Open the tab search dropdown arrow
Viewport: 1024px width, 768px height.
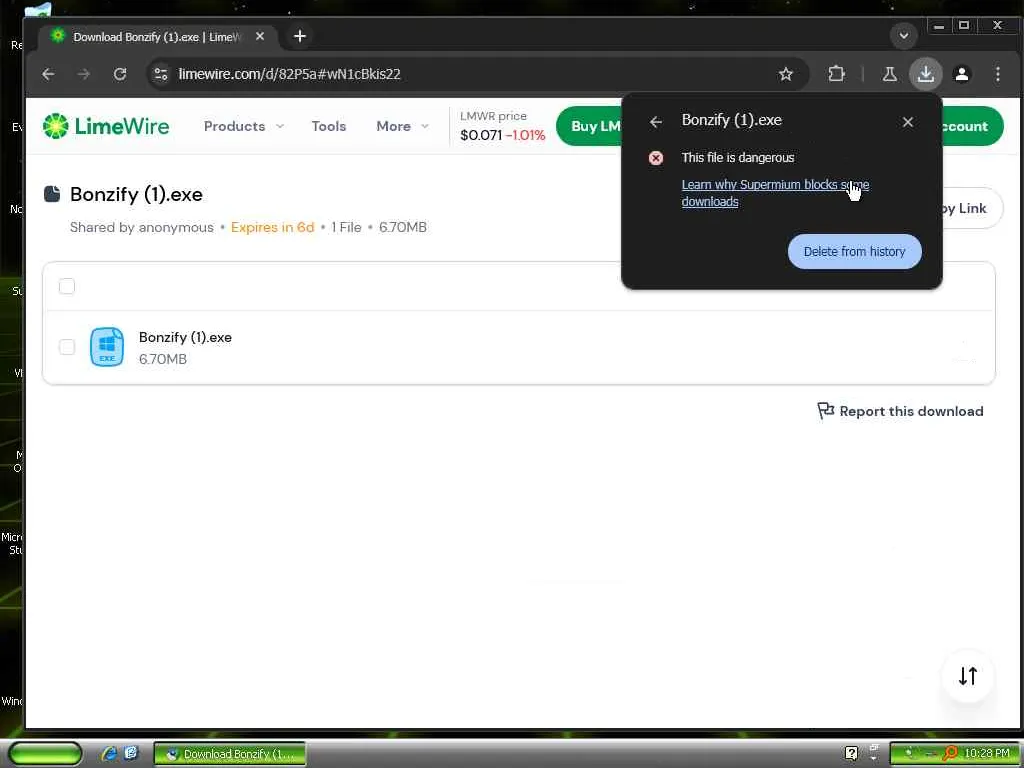pyautogui.click(x=904, y=36)
